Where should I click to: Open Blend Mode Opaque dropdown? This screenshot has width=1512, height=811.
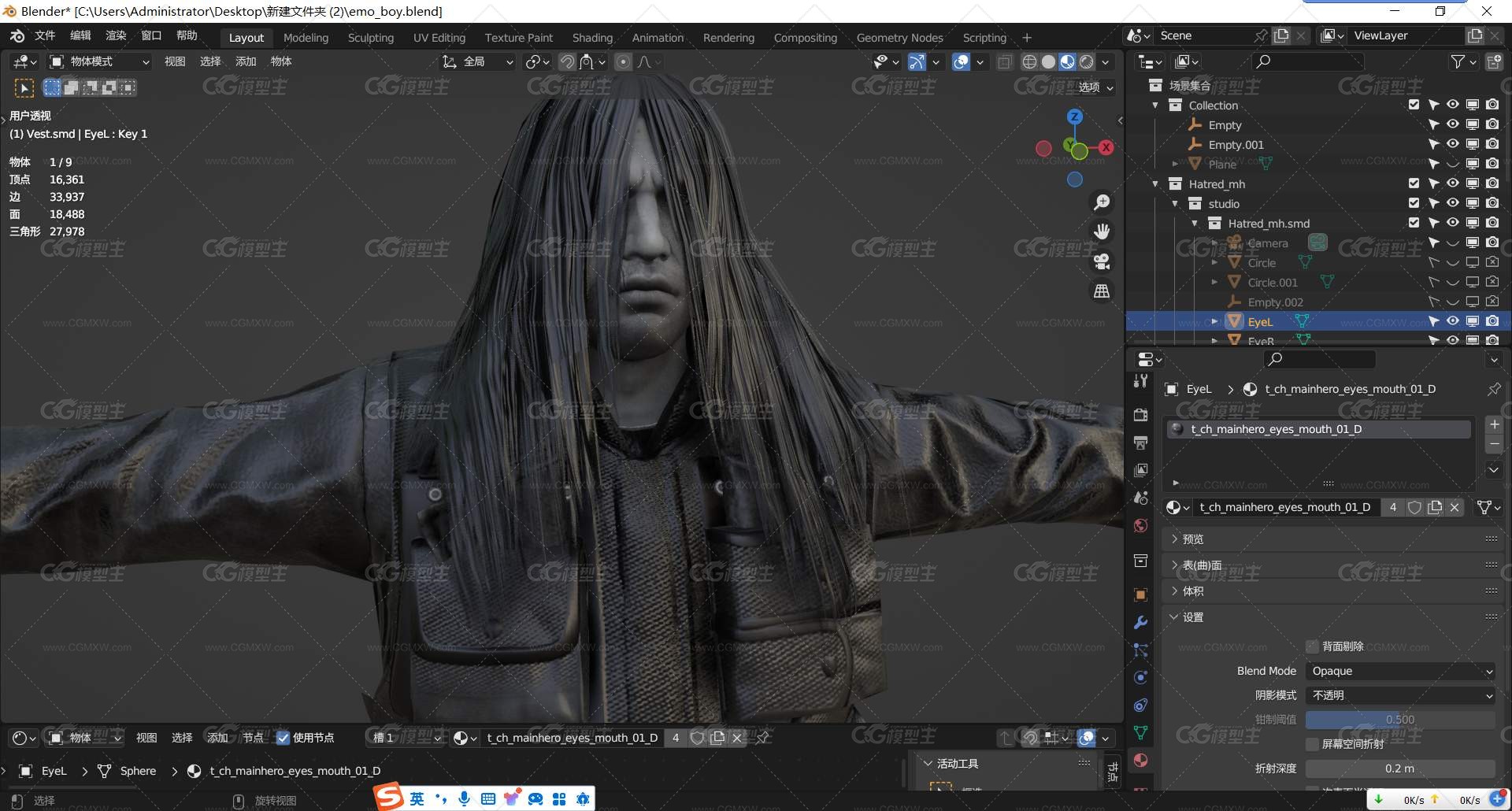1400,672
